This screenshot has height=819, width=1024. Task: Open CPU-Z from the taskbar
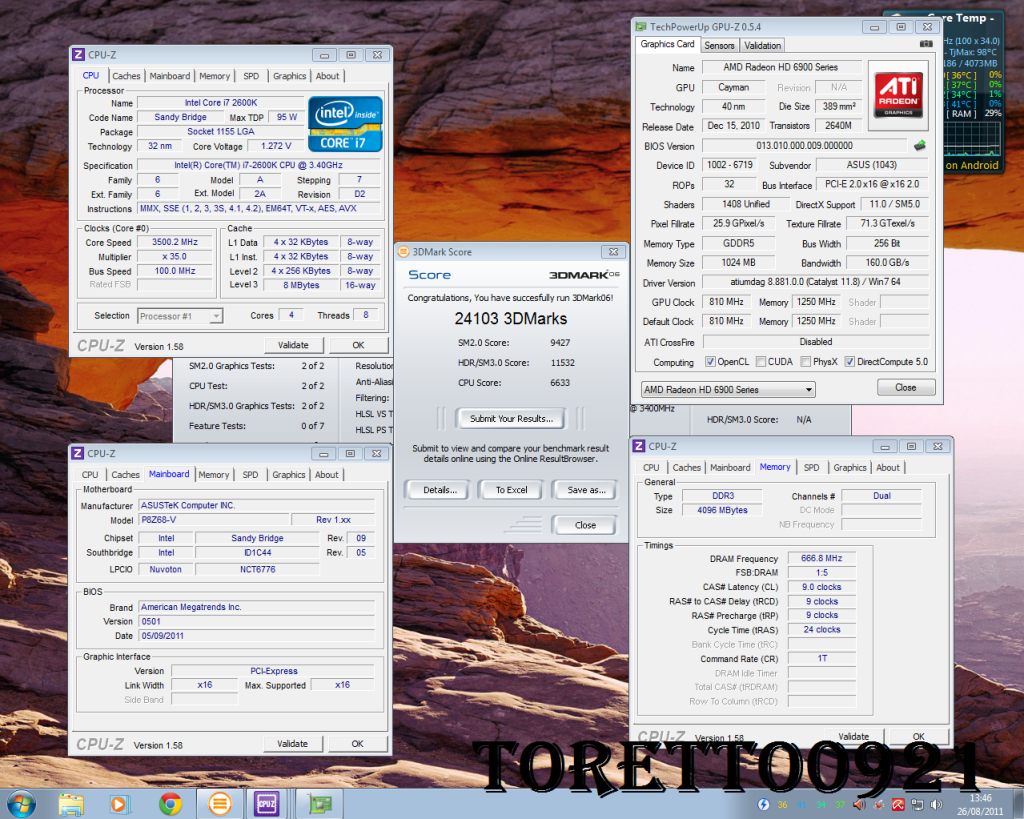coord(266,804)
